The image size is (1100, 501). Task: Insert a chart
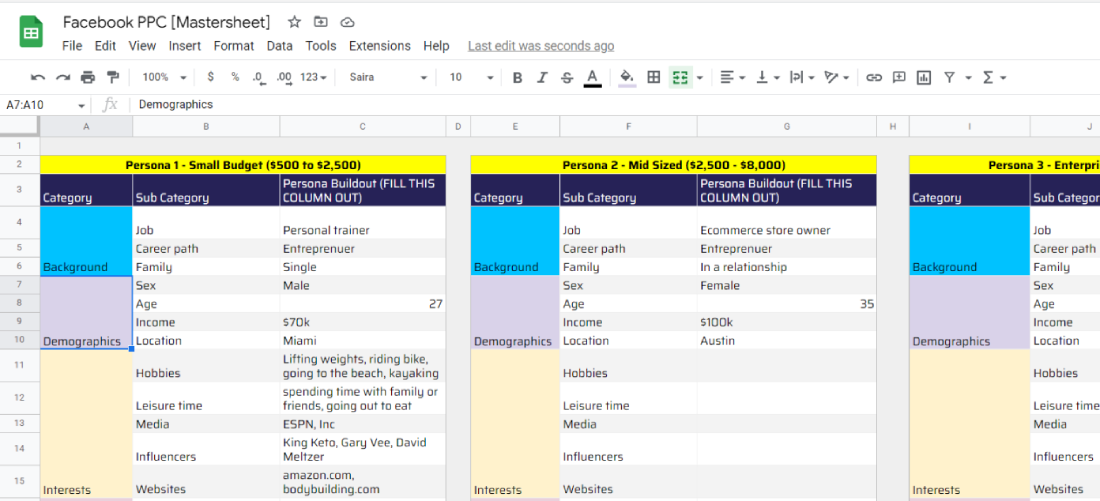tap(924, 77)
